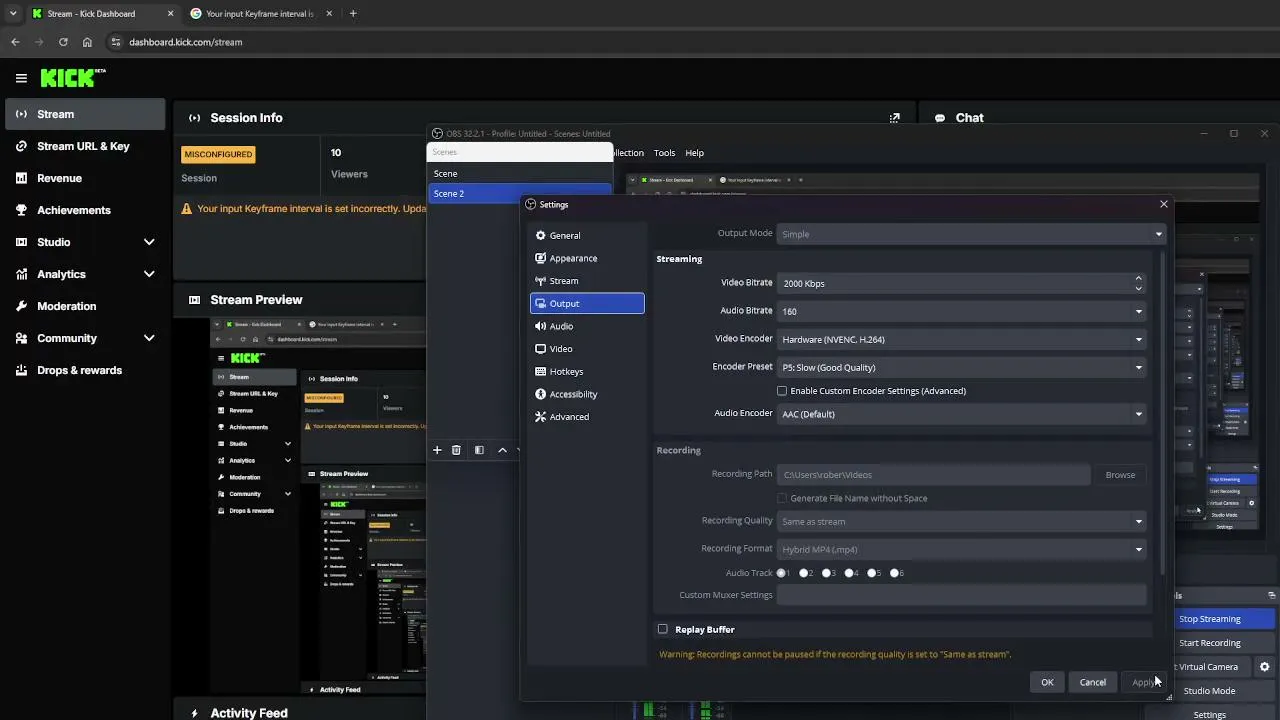Open Advanced settings in OBS
The image size is (1280, 720).
587,417
